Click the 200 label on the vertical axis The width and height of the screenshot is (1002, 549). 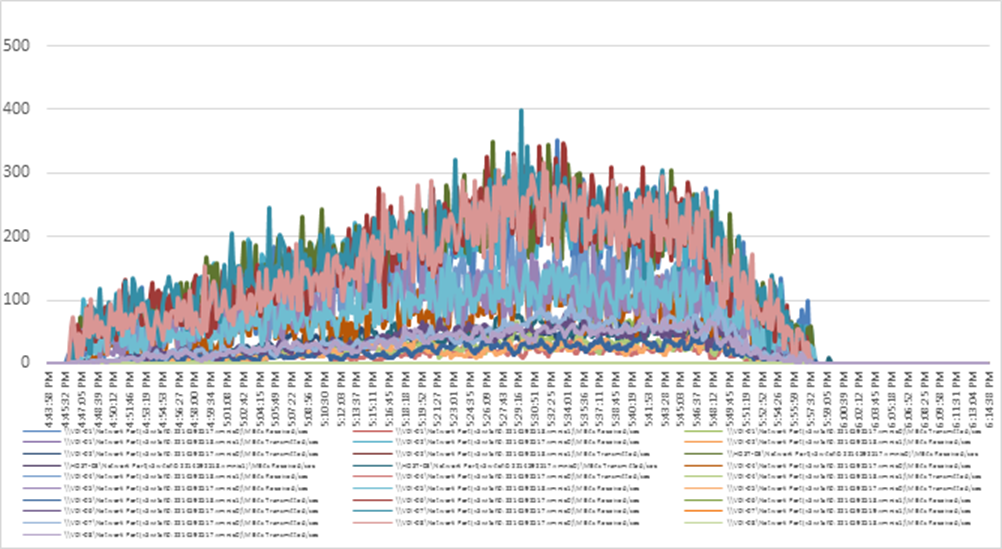(x=16, y=236)
